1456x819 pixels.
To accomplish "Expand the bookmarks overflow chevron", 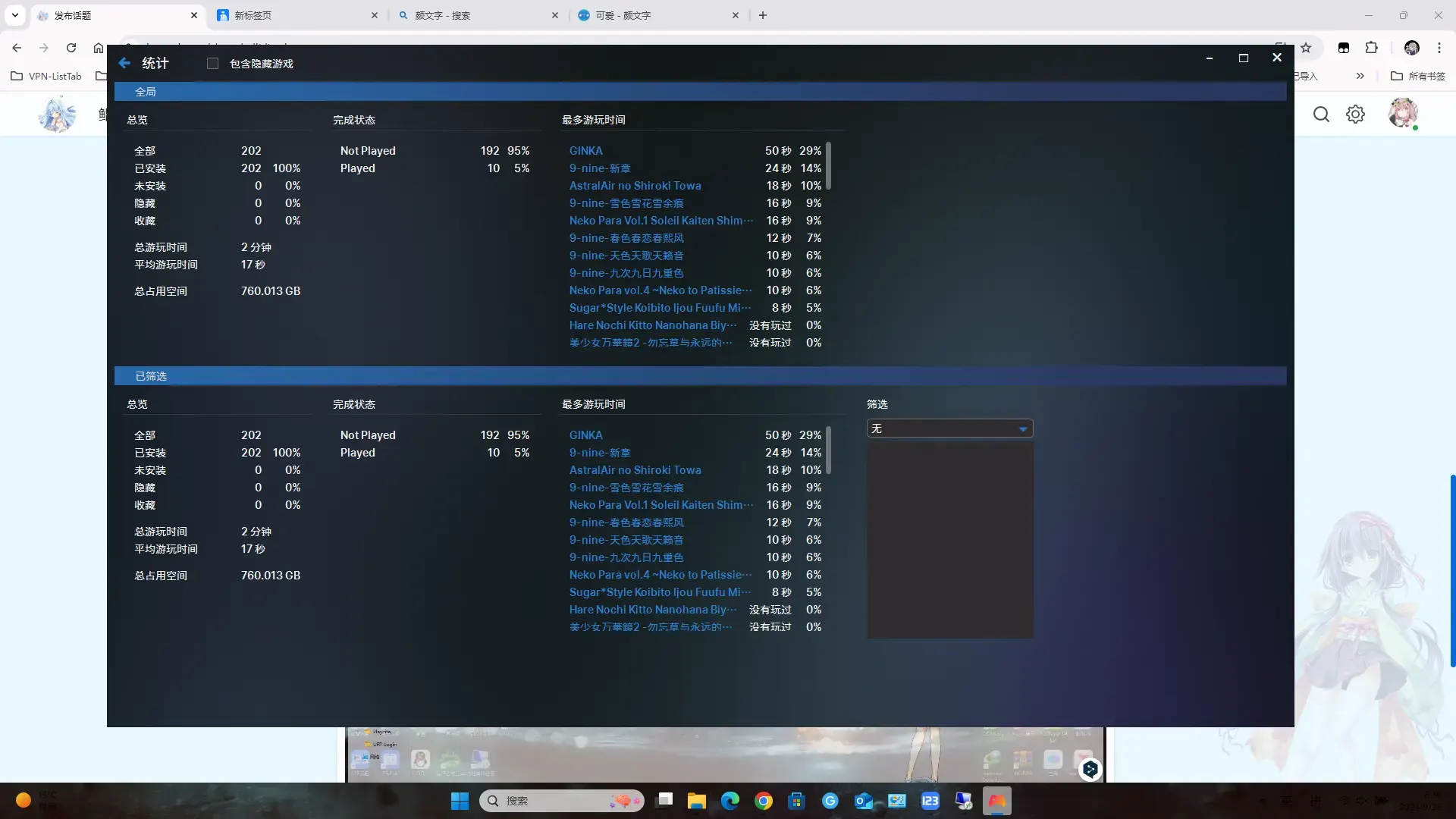I will pos(1360,76).
